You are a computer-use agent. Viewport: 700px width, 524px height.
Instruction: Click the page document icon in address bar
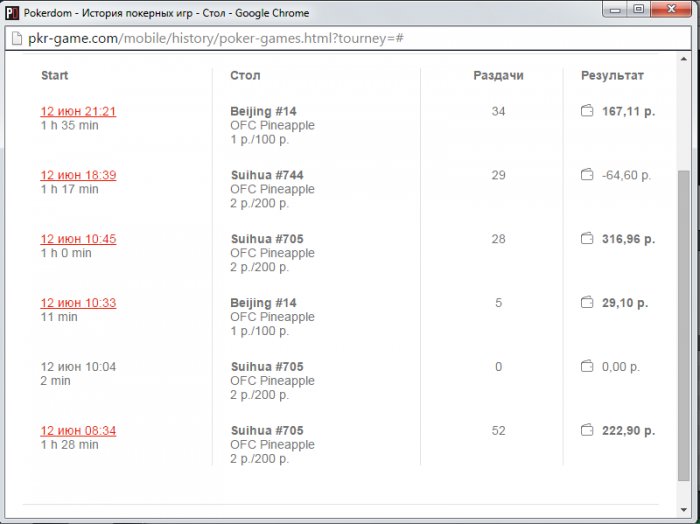point(17,38)
